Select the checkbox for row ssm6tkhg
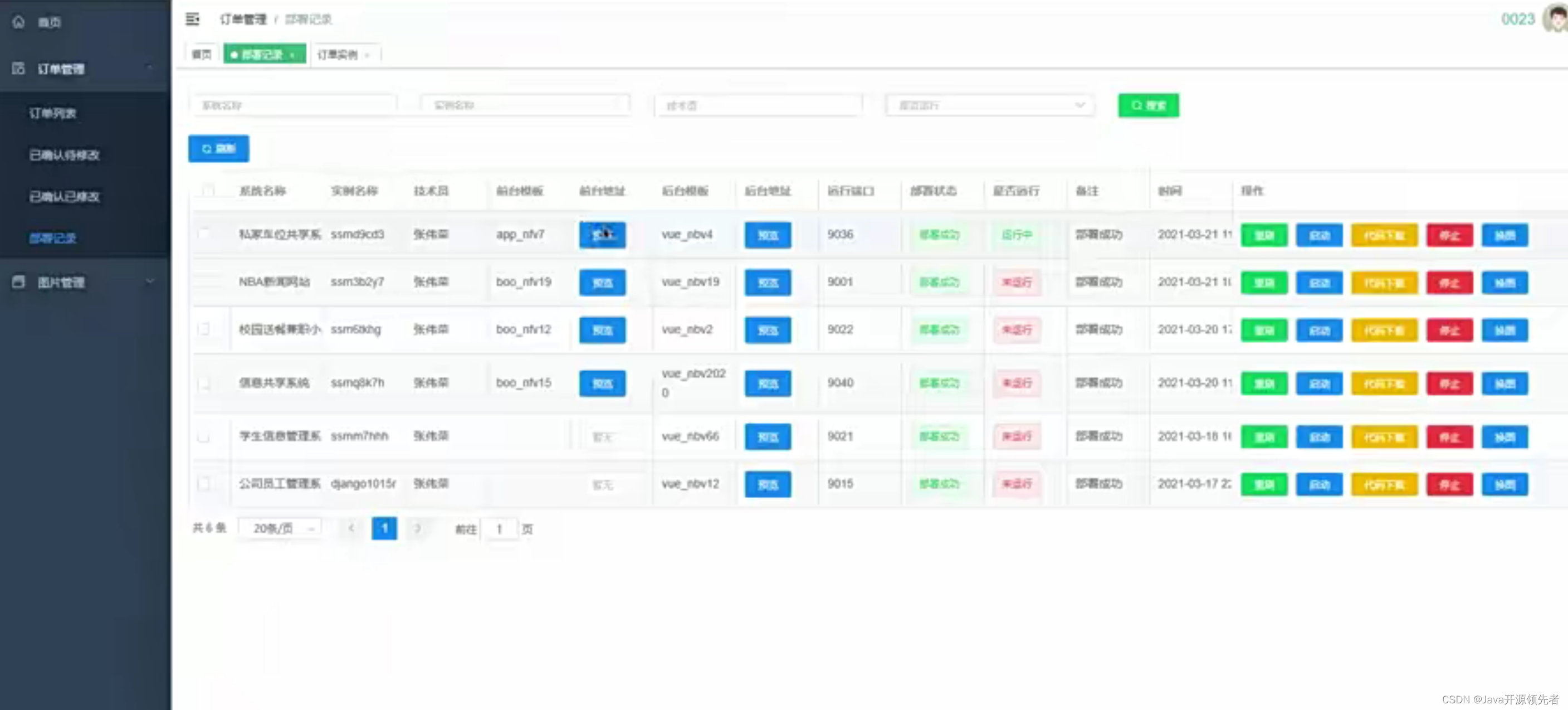The image size is (1568, 710). (204, 329)
